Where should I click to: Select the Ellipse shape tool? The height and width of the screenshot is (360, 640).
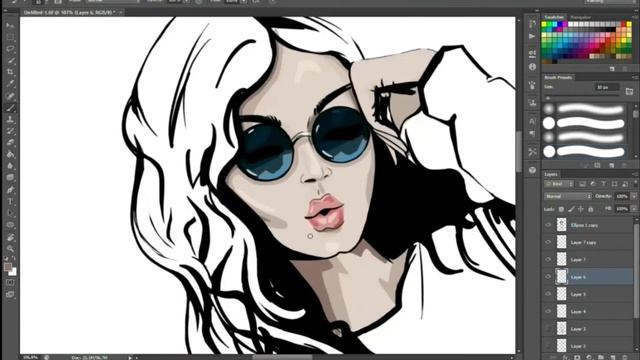point(10,225)
